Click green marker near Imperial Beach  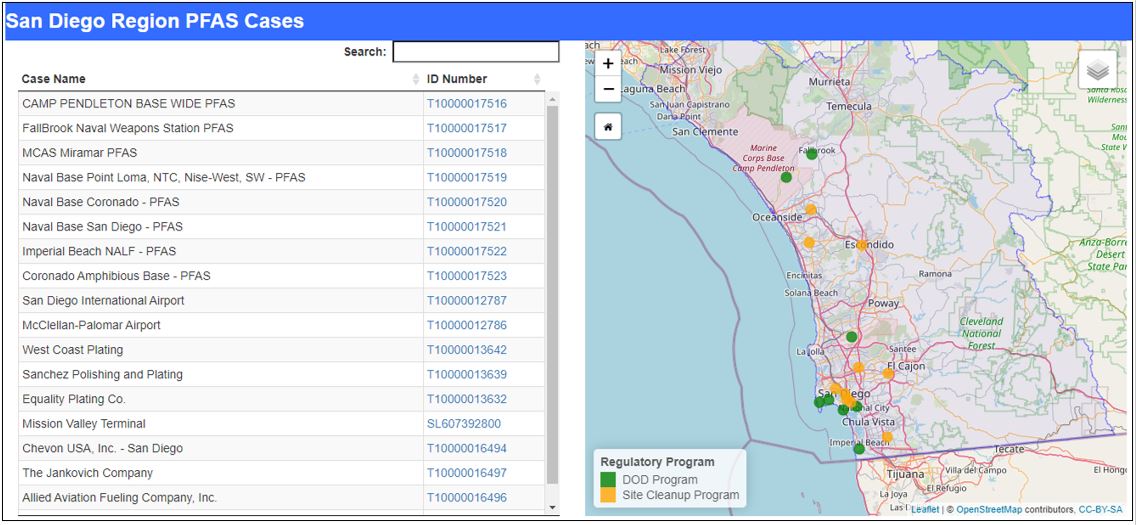859,449
